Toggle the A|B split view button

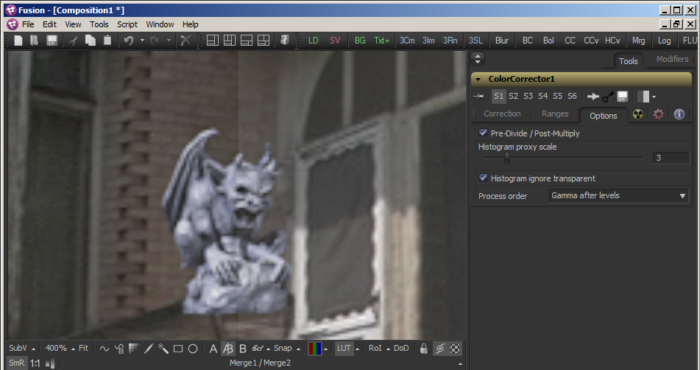coord(228,349)
